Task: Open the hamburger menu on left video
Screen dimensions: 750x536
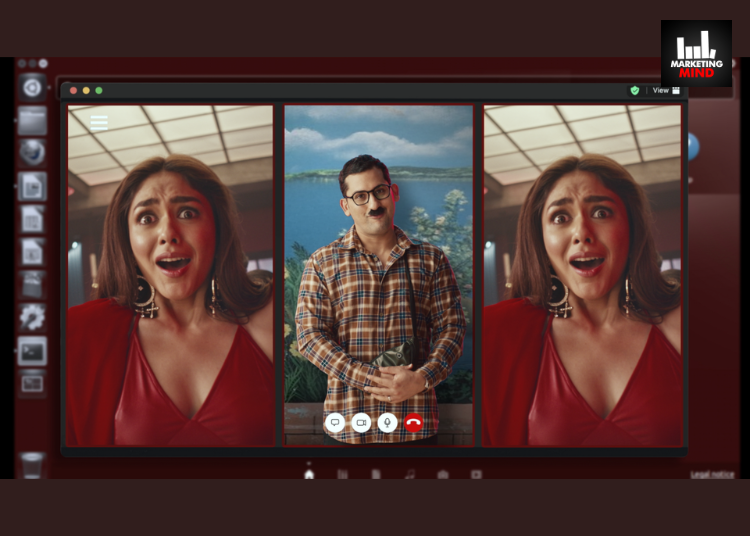Action: [x=99, y=123]
